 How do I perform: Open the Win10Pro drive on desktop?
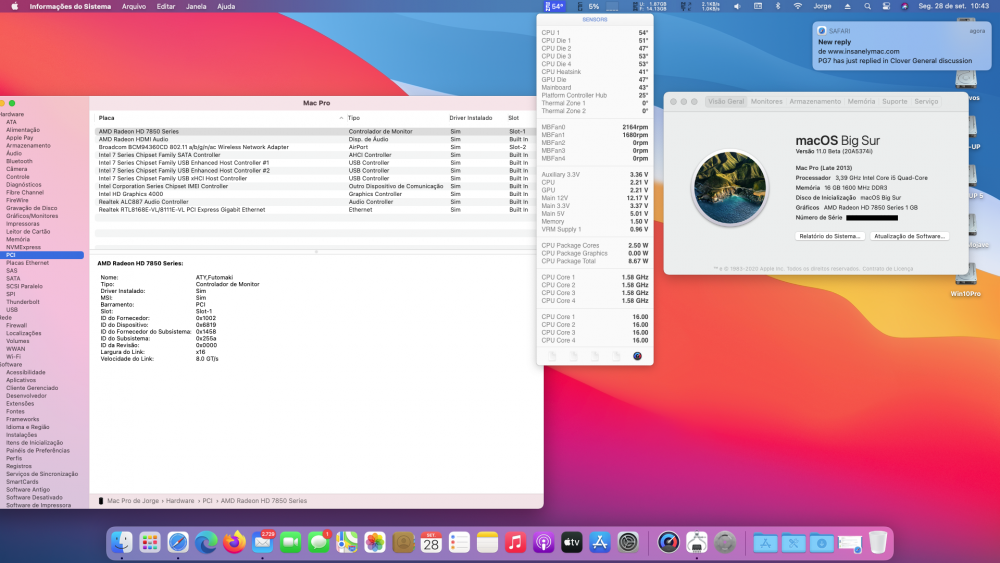tap(966, 281)
